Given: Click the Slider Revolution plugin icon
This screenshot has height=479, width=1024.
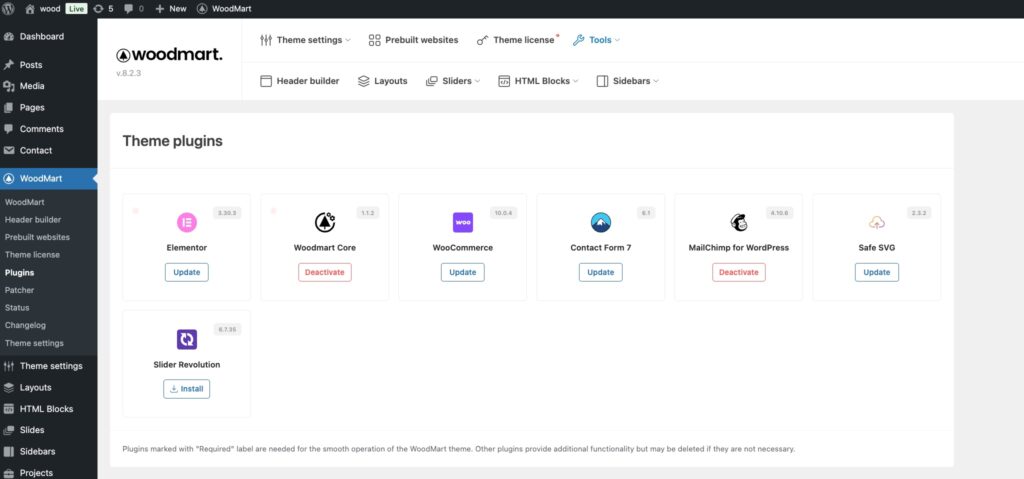Looking at the screenshot, I should pos(187,339).
